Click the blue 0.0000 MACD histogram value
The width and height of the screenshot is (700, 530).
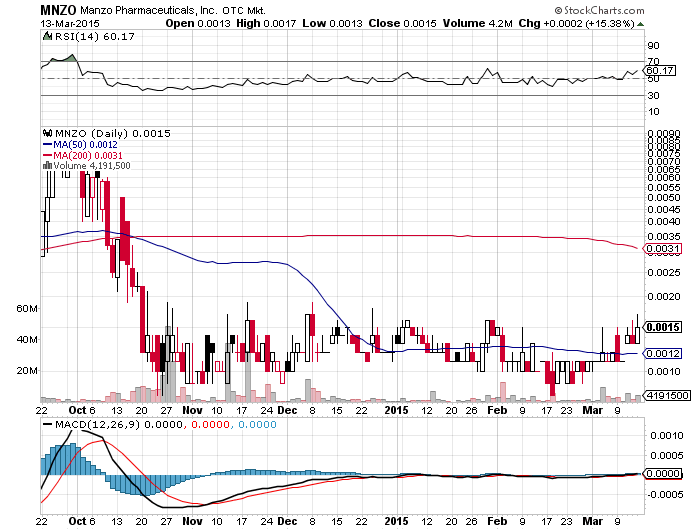[257, 424]
